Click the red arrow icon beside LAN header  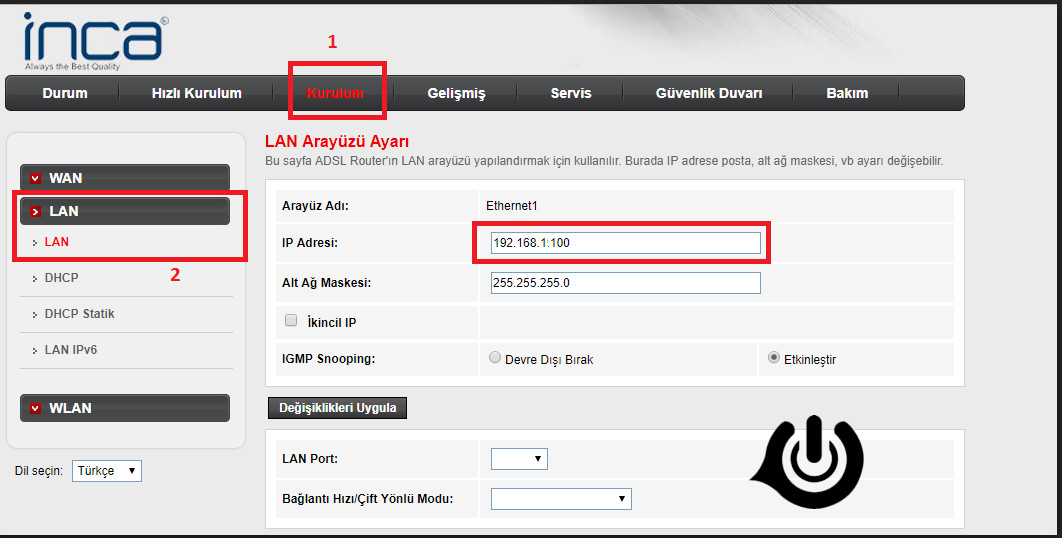[36, 212]
